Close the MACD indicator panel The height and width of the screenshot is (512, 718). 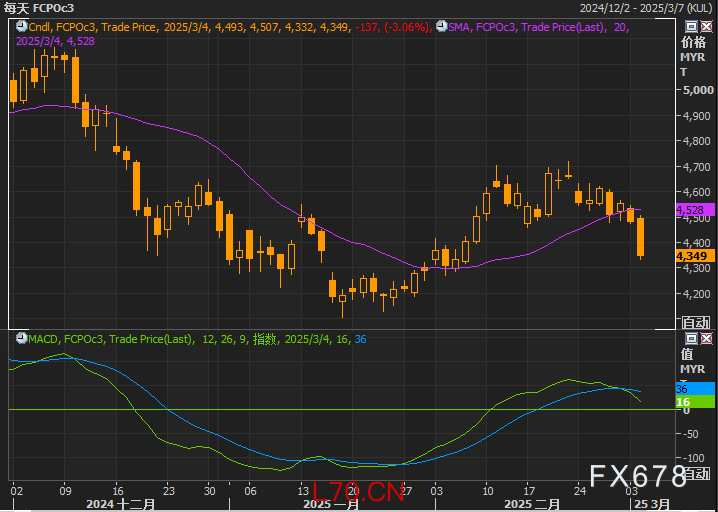(704, 338)
